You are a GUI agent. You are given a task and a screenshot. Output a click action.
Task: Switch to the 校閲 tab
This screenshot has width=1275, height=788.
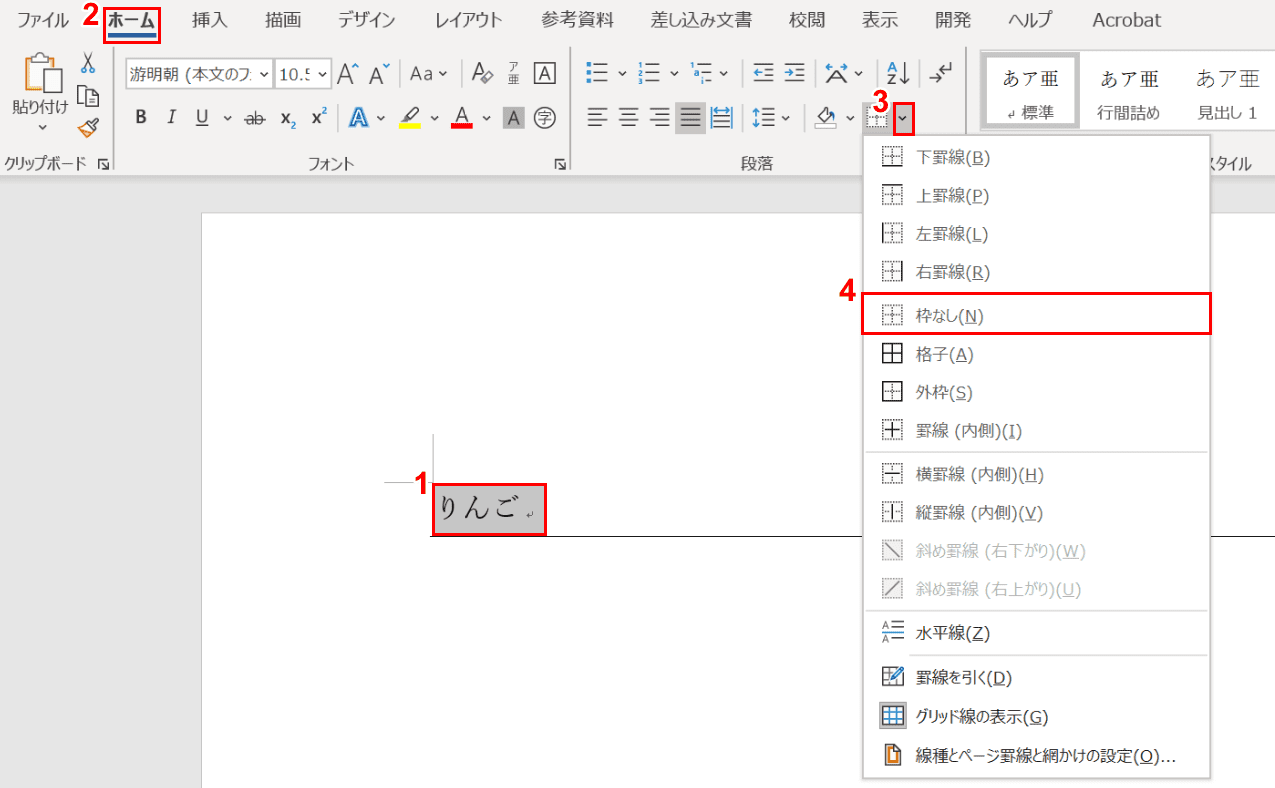tap(806, 20)
